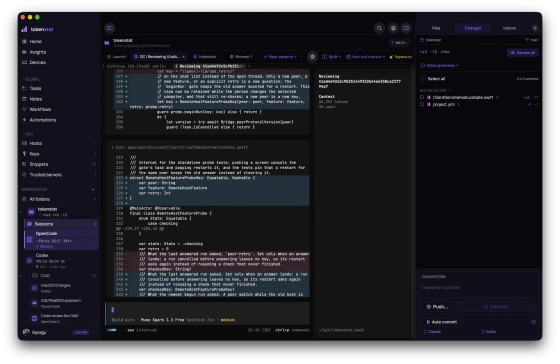Expand the project.yml chevron
The height and width of the screenshot is (364, 560).
click(x=459, y=104)
